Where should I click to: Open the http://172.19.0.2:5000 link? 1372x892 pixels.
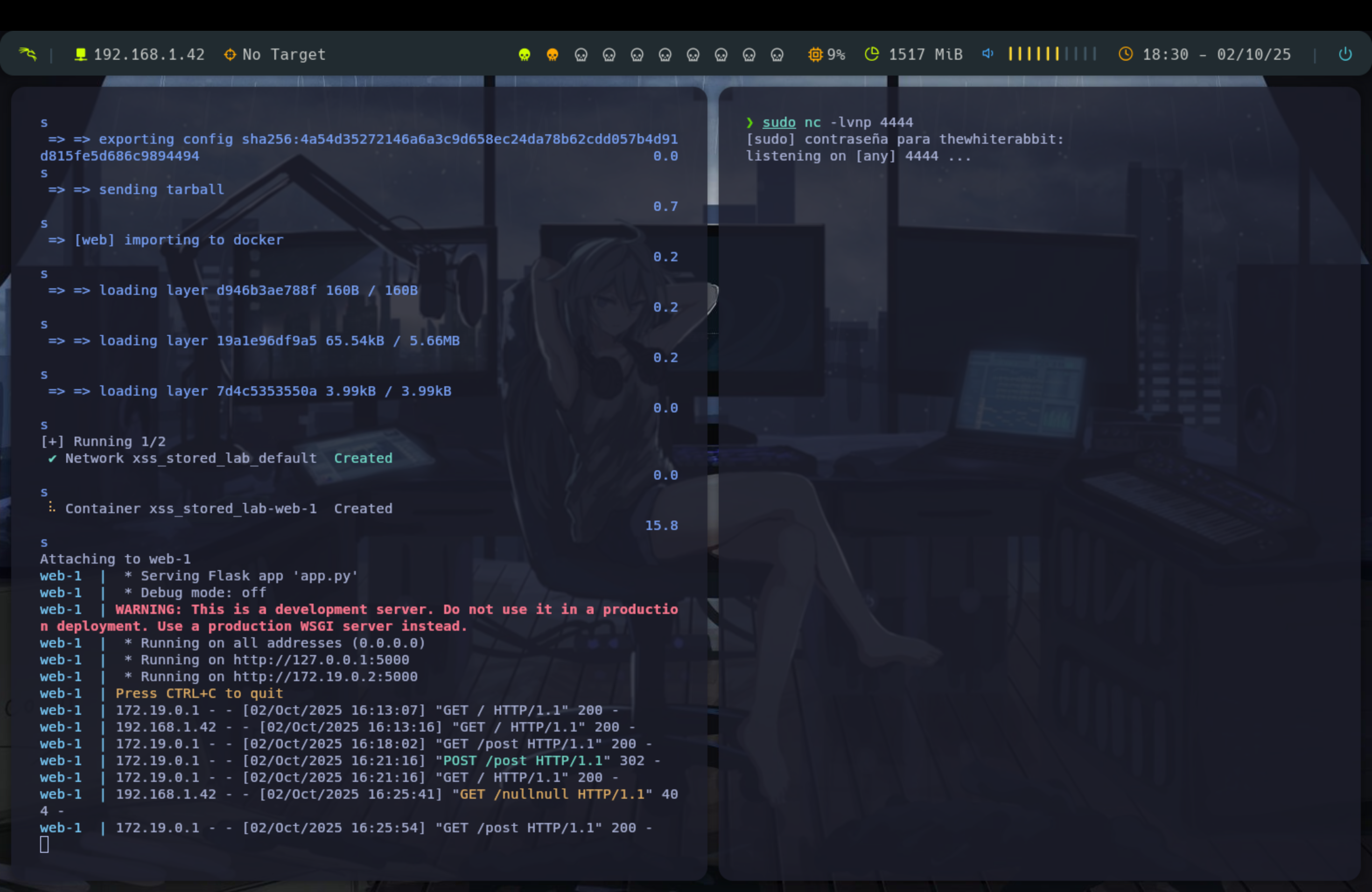coord(324,676)
